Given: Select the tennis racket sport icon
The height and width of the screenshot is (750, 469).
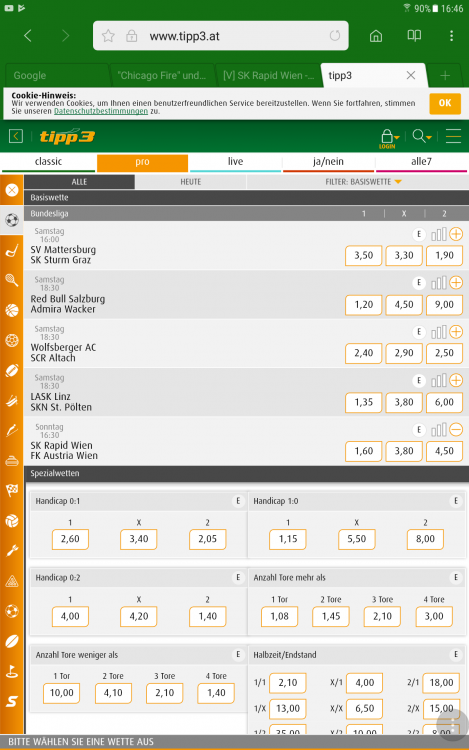Looking at the screenshot, I should tap(12, 280).
